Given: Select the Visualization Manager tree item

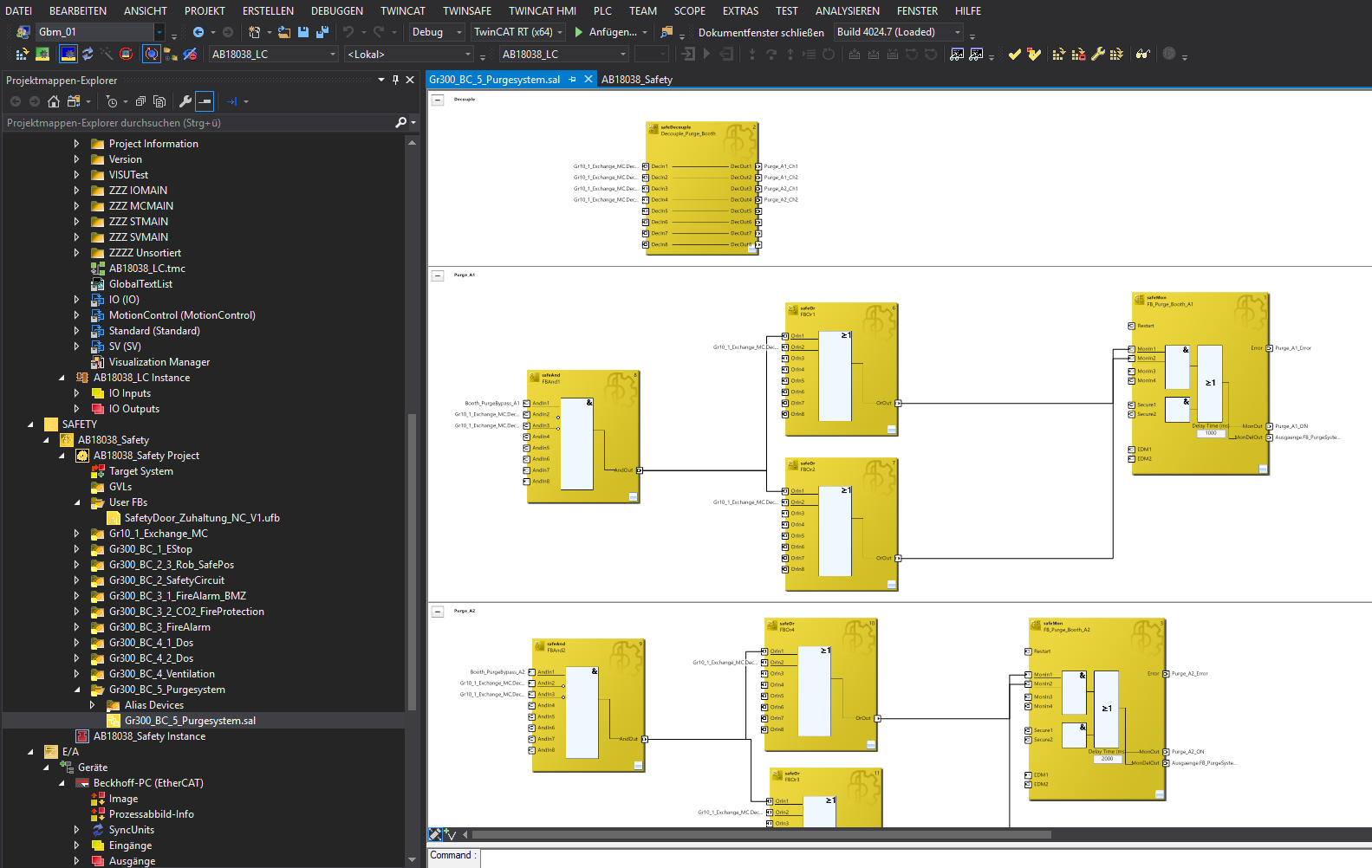Looking at the screenshot, I should coord(159,362).
